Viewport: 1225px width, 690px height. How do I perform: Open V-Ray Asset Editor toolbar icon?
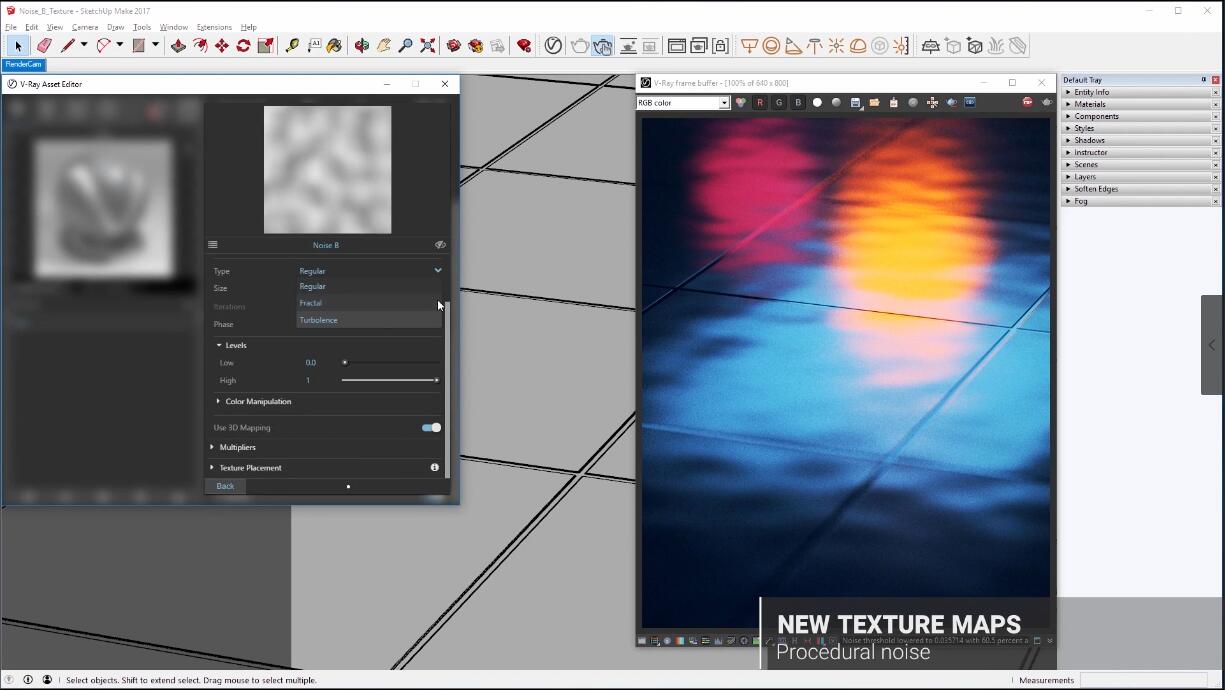(553, 46)
